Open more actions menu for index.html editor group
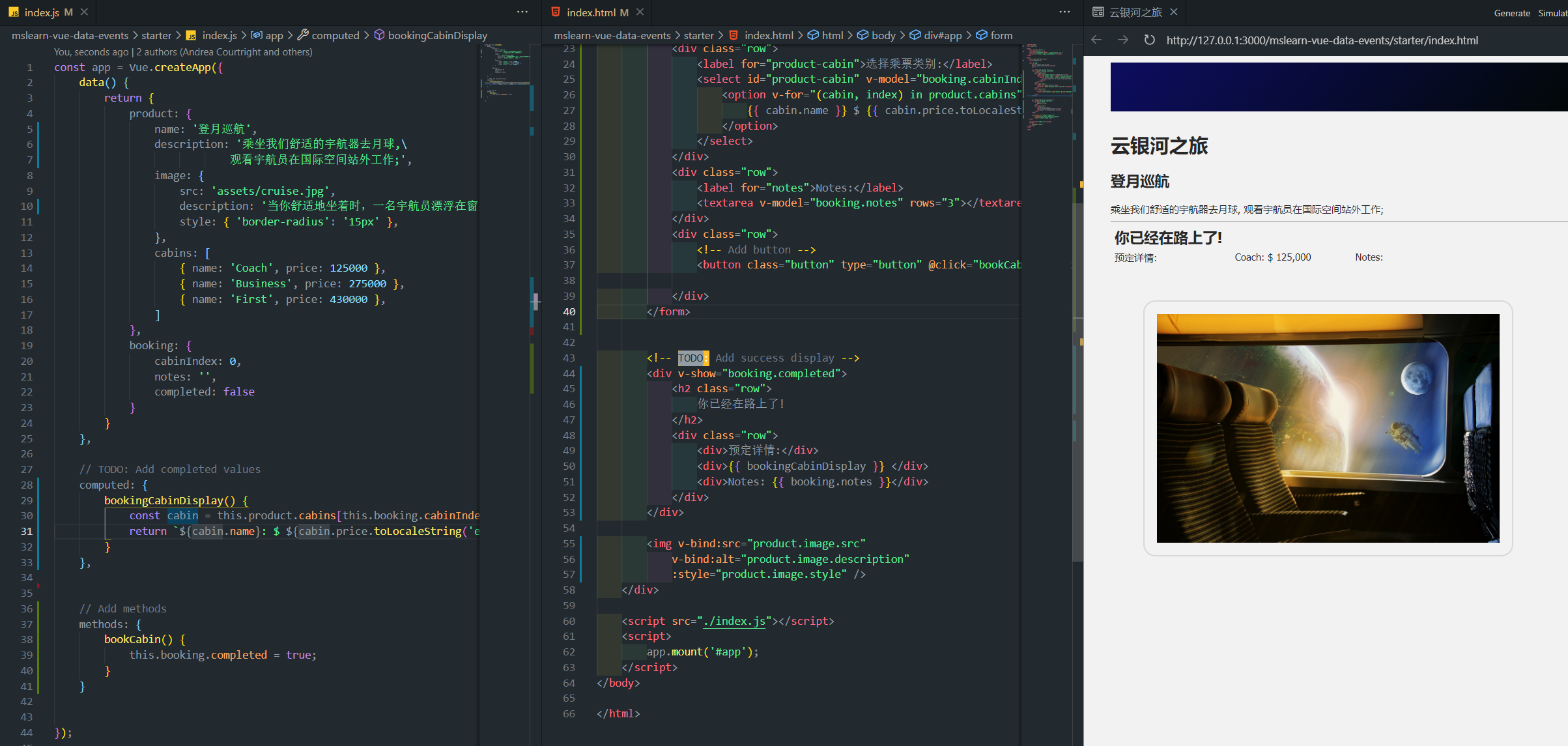This screenshot has height=746, width=1568. [1065, 12]
